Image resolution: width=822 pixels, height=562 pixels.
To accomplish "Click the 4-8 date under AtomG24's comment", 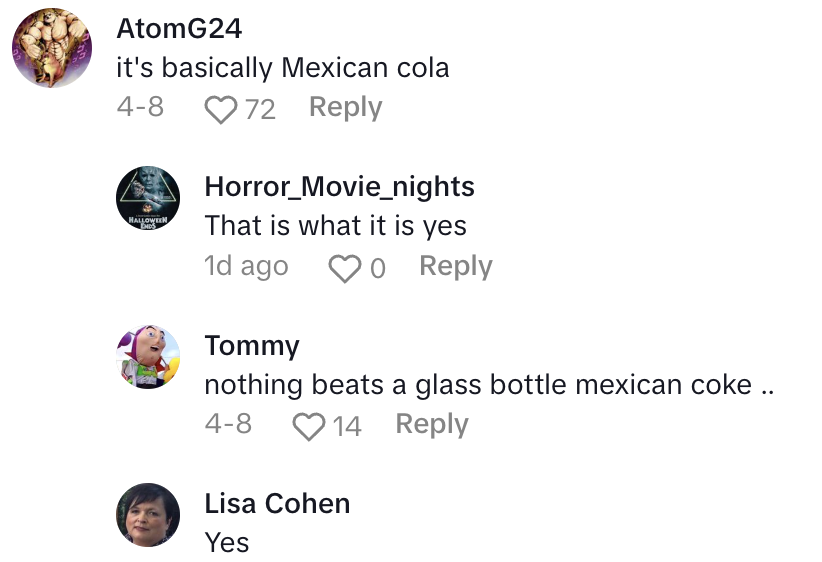I will click(140, 107).
